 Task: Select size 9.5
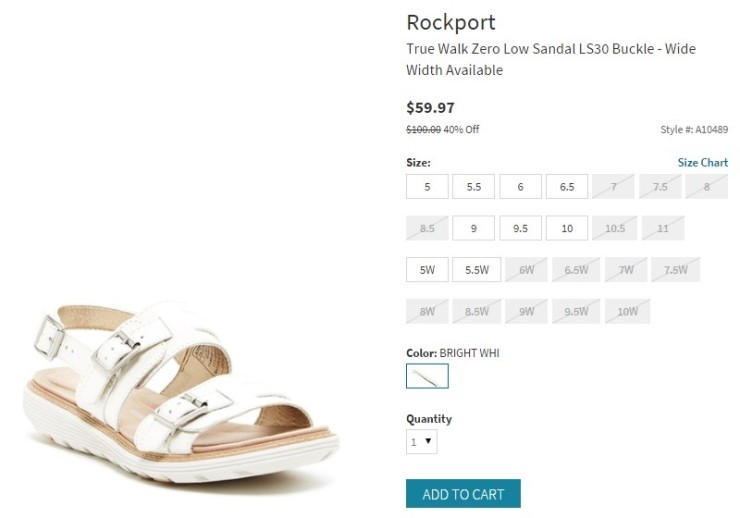tap(520, 228)
